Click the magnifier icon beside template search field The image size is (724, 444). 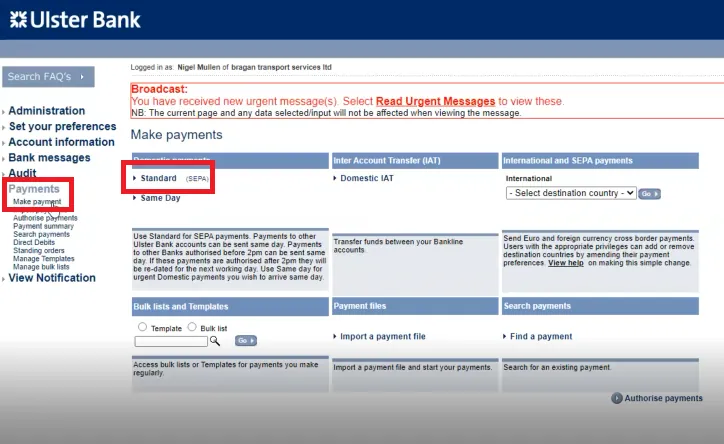(x=215, y=341)
